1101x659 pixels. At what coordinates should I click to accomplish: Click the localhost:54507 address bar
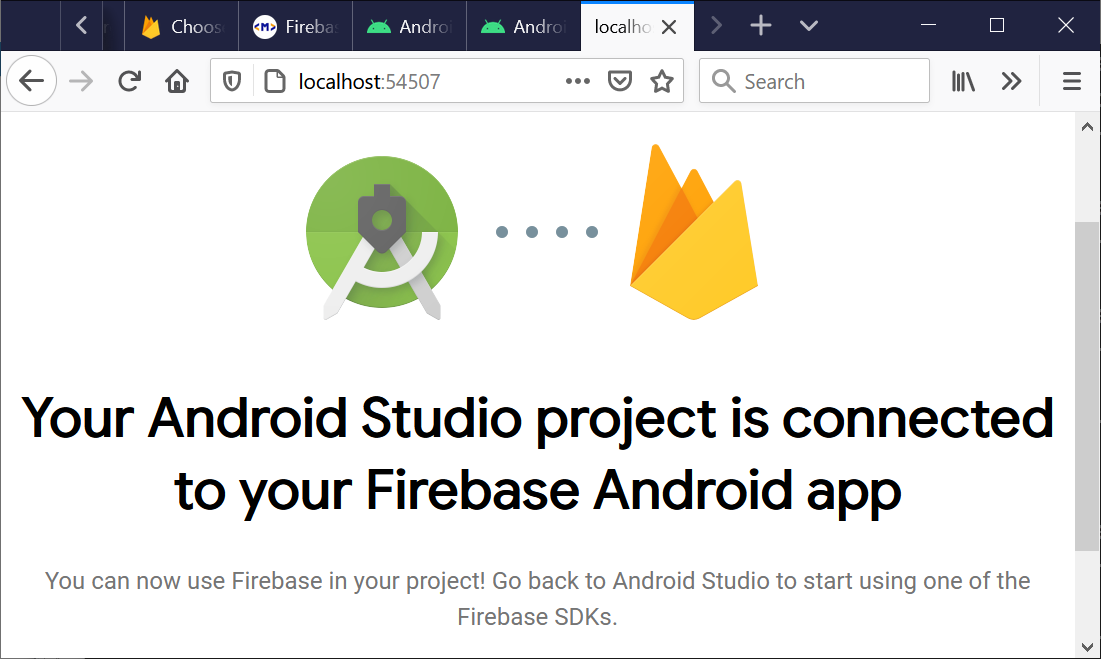pos(420,82)
